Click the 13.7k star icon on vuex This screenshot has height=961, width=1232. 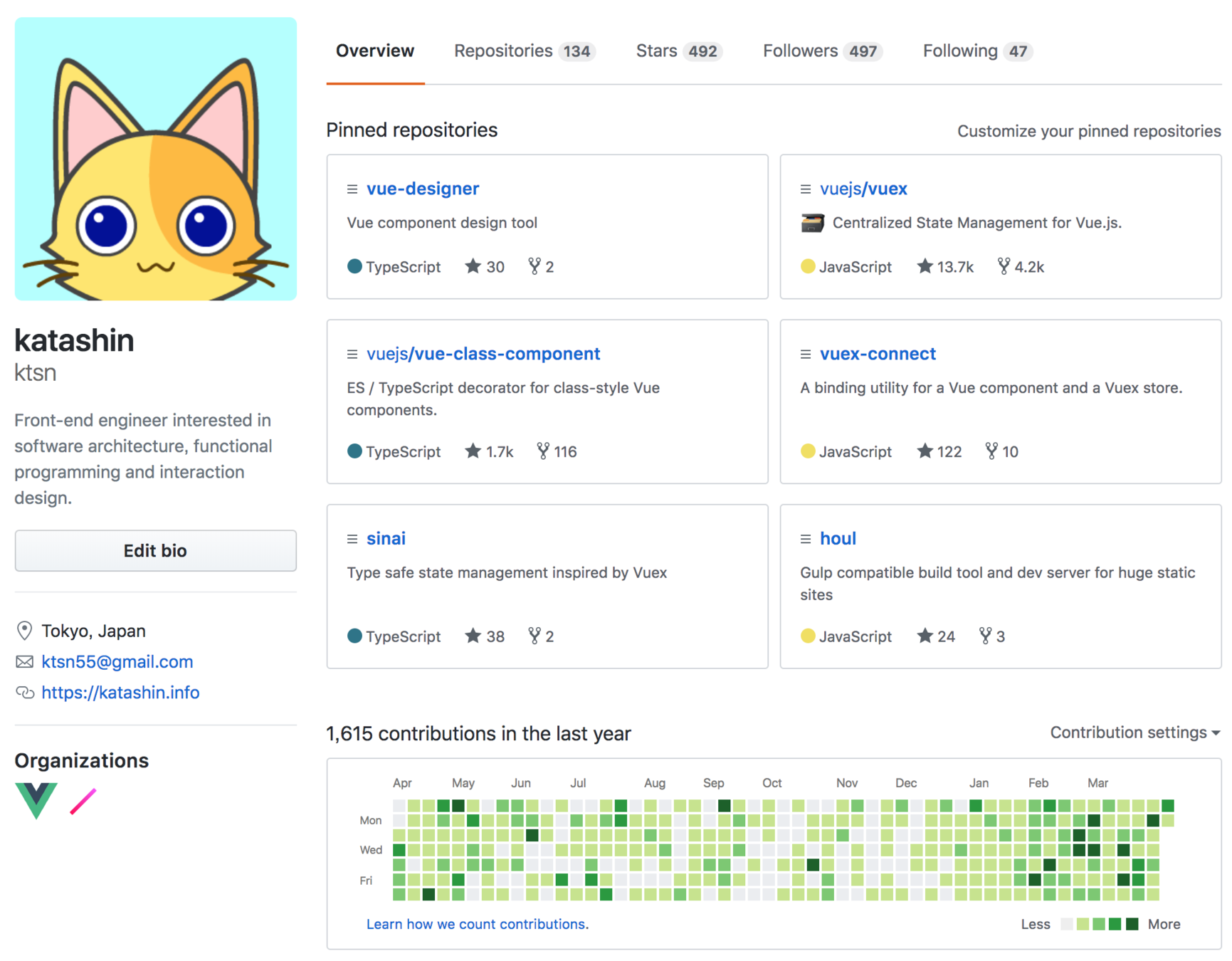click(925, 266)
